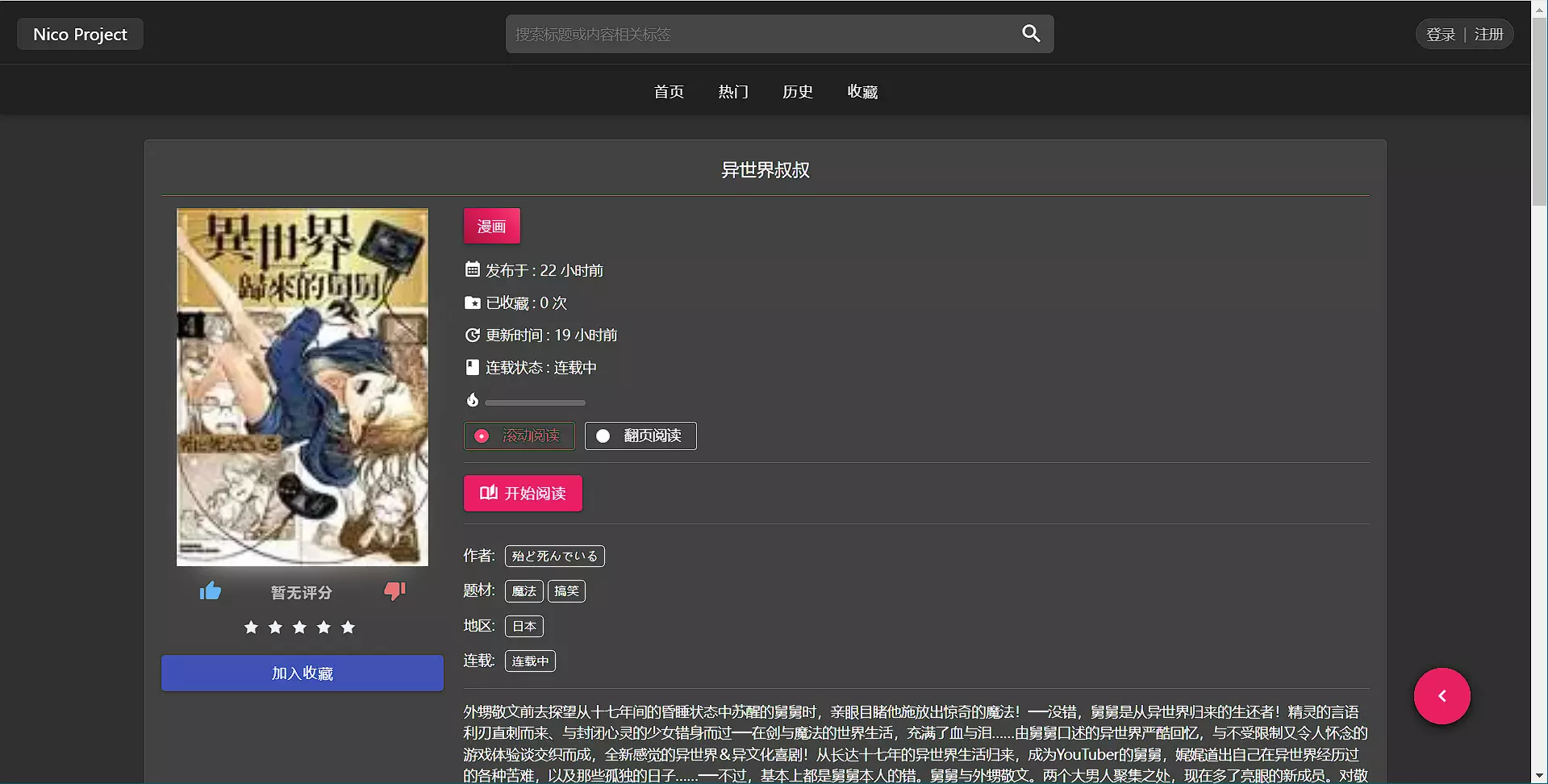Click the flame popularity icon

[473, 400]
